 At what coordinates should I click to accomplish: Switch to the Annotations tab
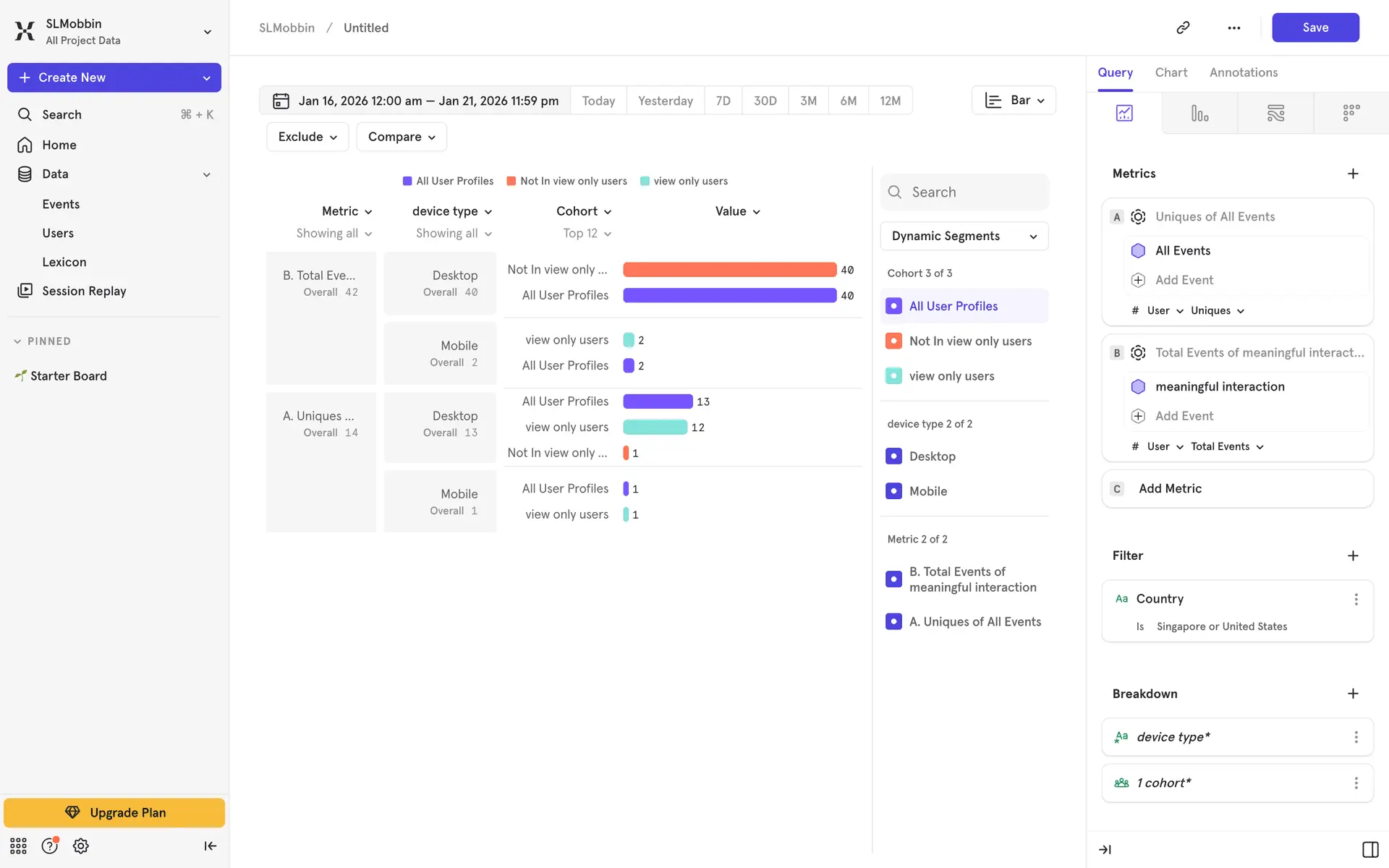[x=1243, y=72]
